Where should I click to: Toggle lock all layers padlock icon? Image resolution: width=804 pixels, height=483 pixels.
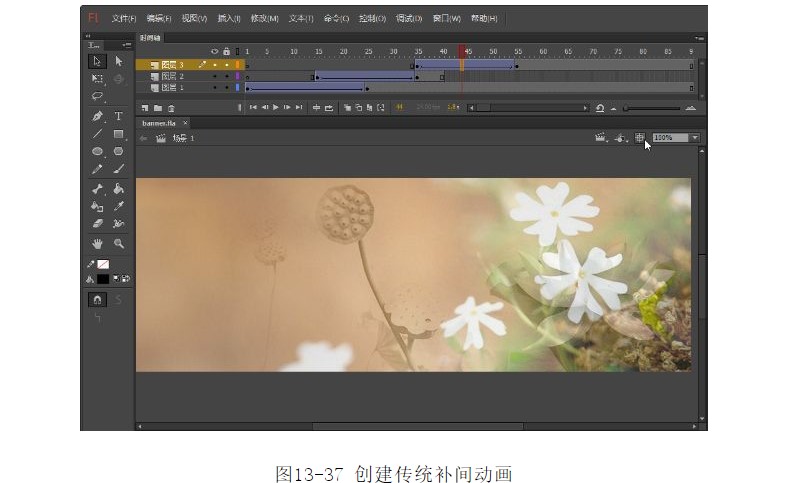(x=226, y=51)
